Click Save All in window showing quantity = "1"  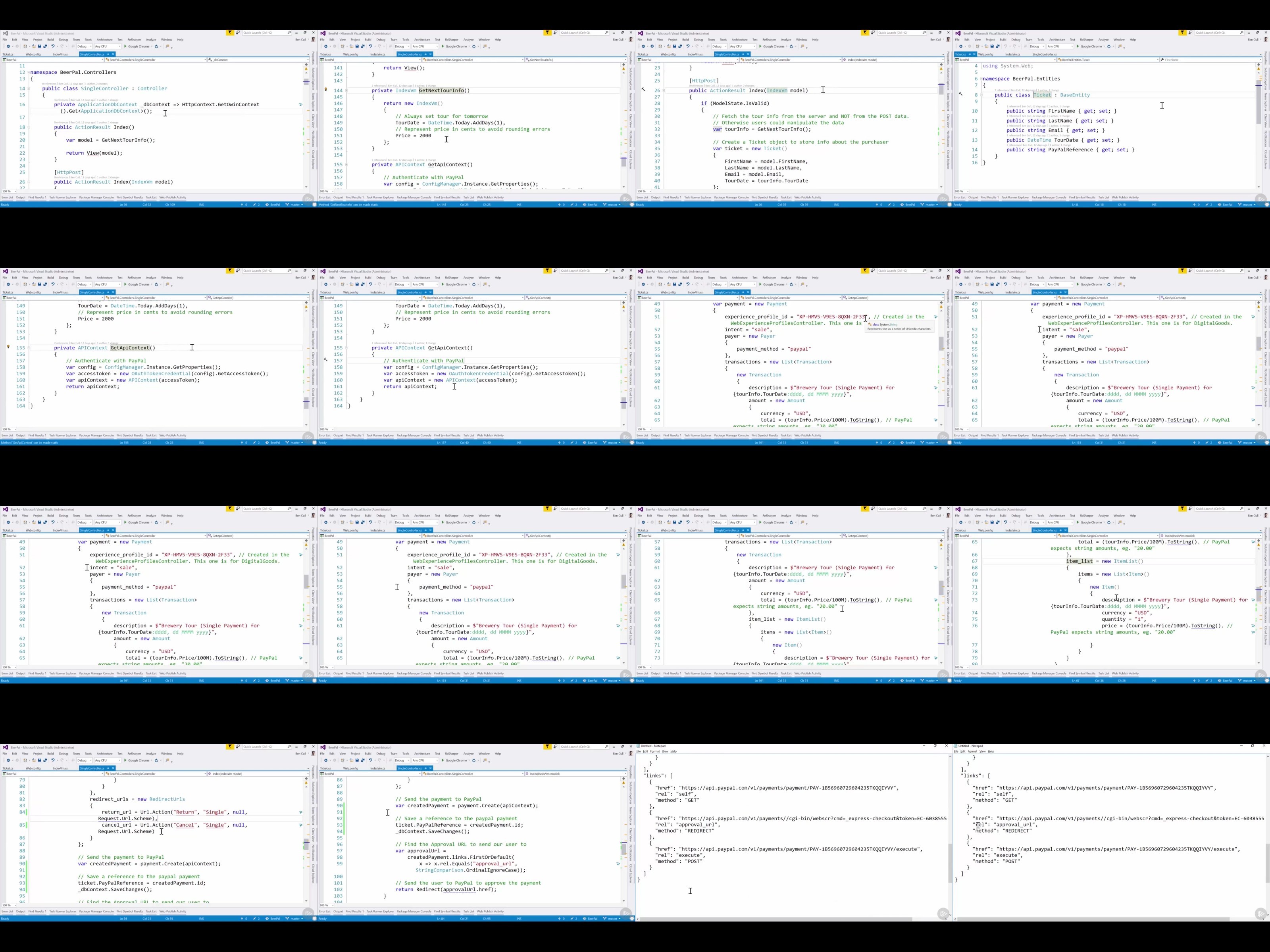[x=998, y=523]
